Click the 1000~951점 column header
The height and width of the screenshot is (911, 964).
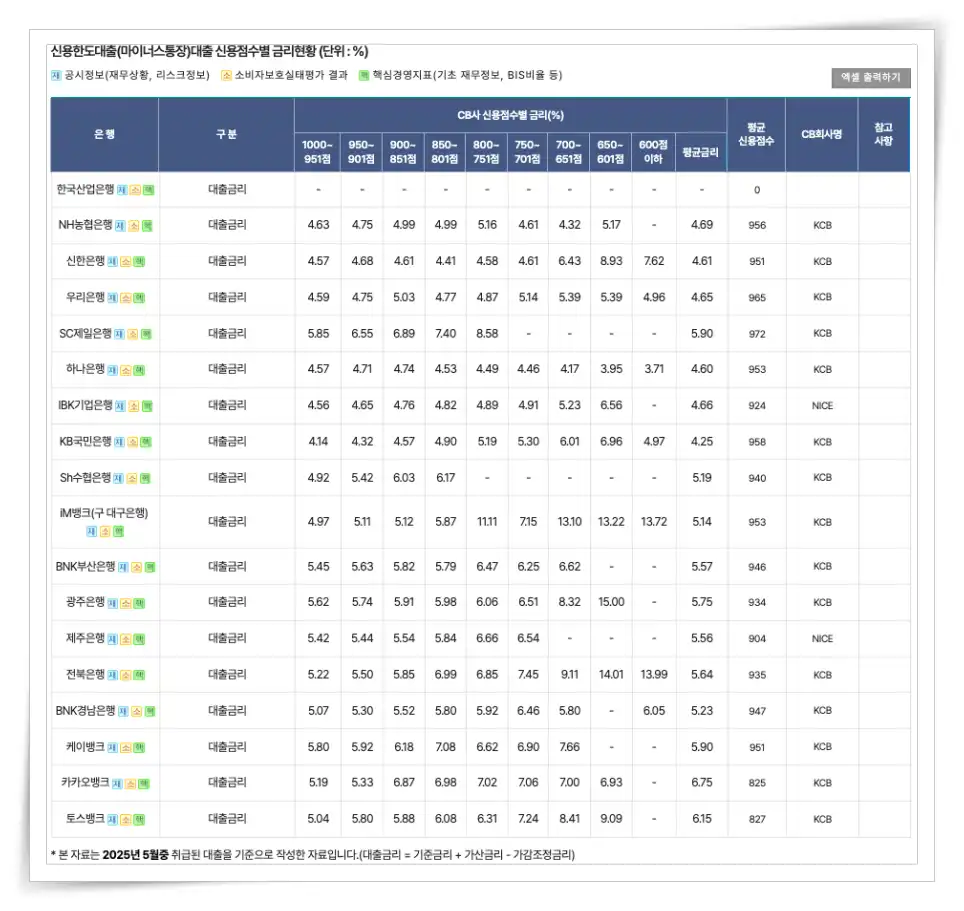(x=317, y=152)
